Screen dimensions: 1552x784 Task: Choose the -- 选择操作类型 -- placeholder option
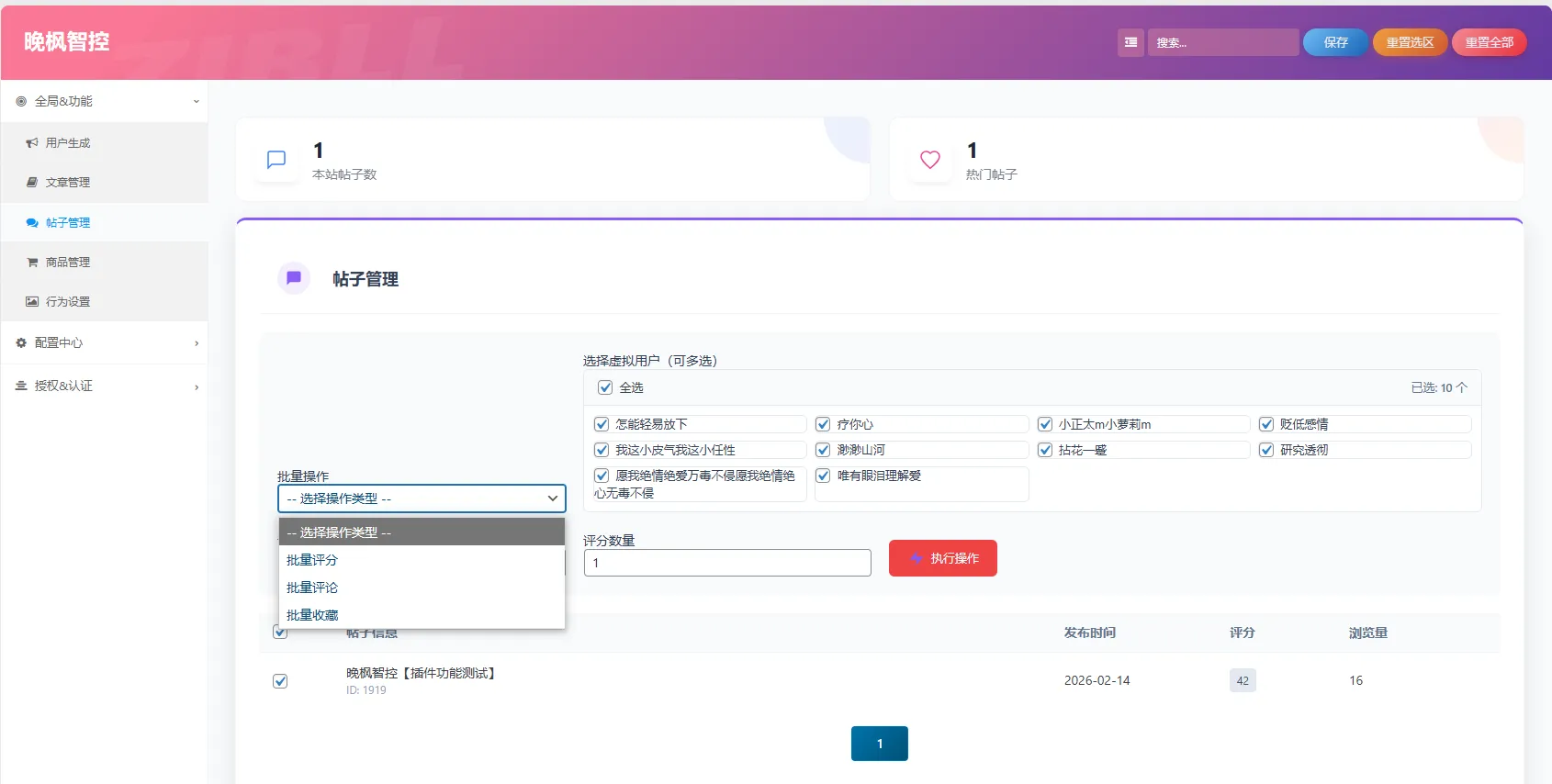pyautogui.click(x=422, y=532)
